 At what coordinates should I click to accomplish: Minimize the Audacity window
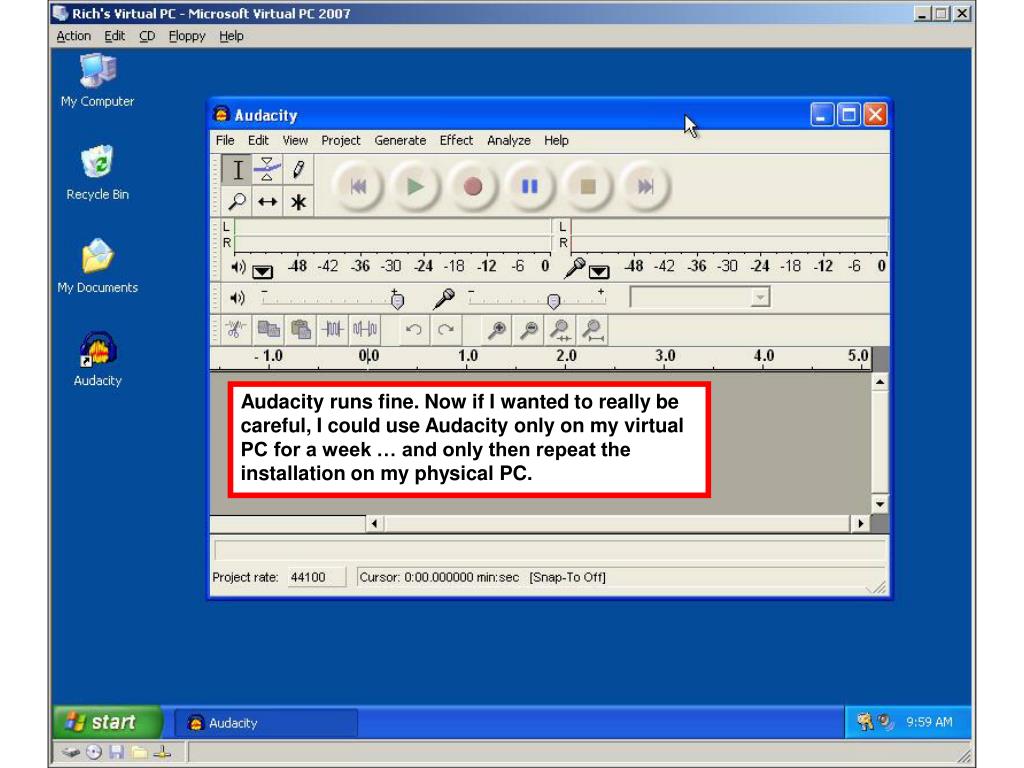(x=822, y=115)
